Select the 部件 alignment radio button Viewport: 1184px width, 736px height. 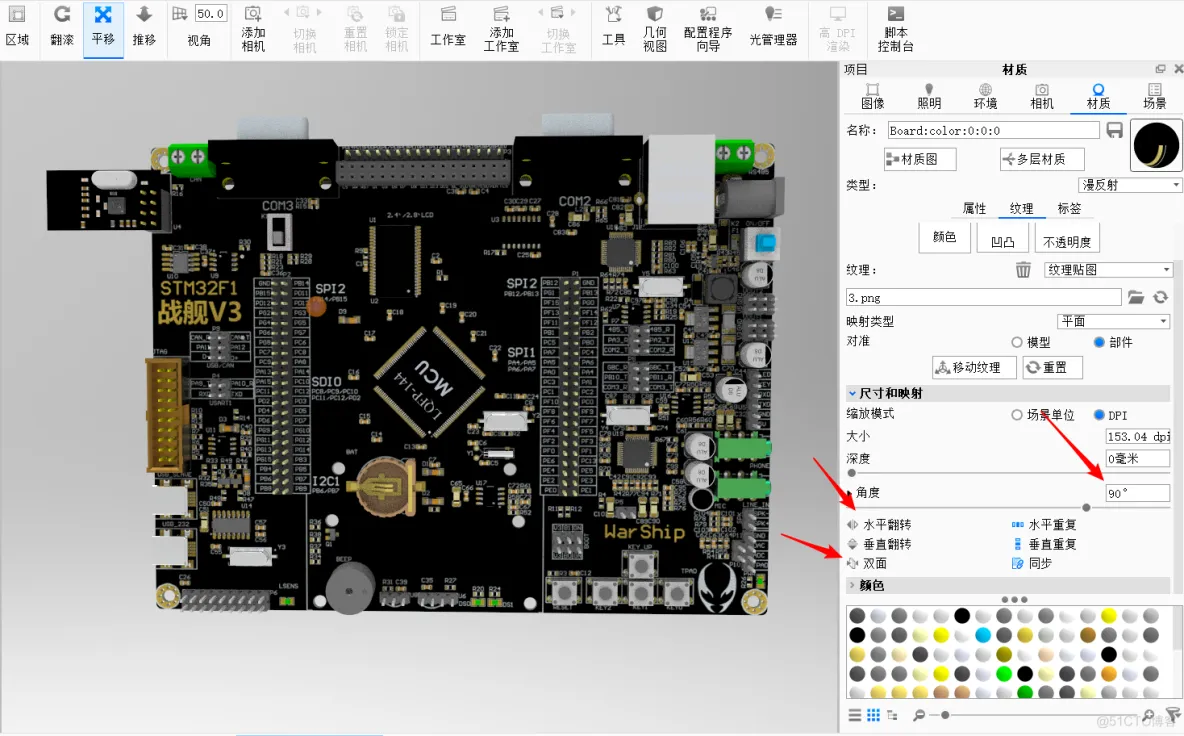[1099, 342]
